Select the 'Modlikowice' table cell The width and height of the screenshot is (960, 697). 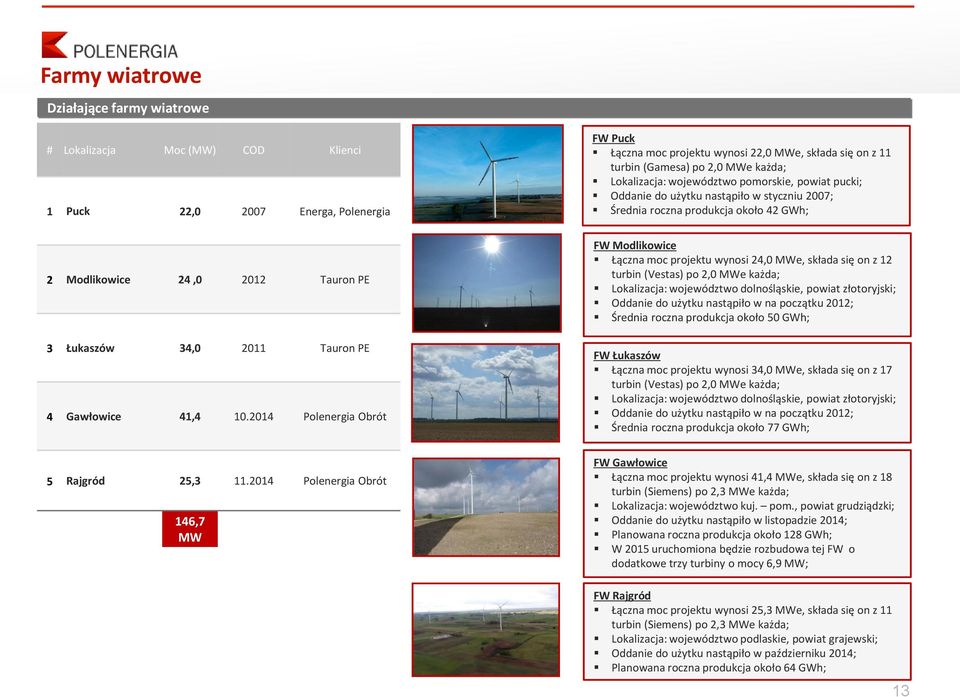click(98, 280)
